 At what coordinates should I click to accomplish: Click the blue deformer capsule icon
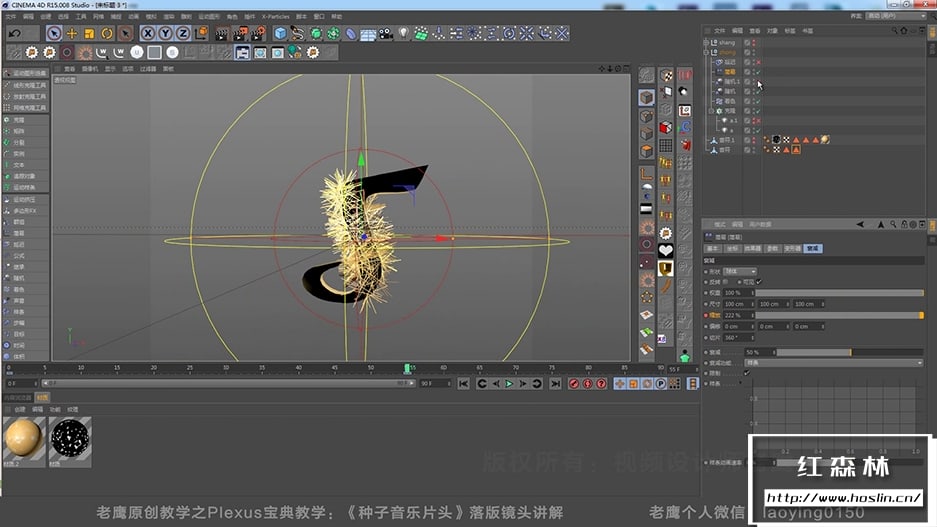351,33
